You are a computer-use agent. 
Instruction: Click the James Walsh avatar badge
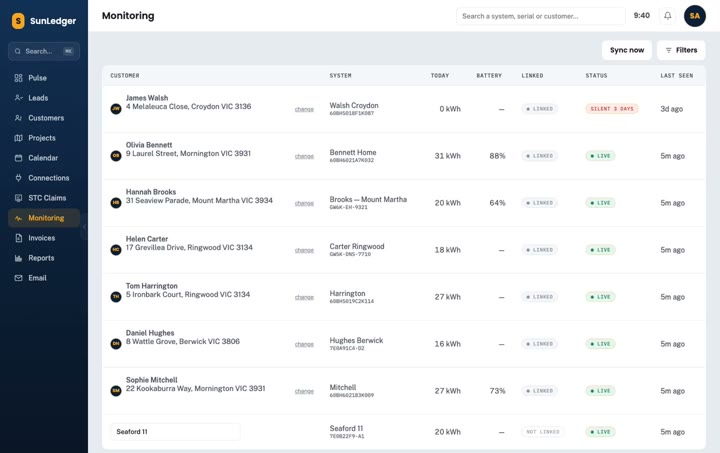(116, 109)
